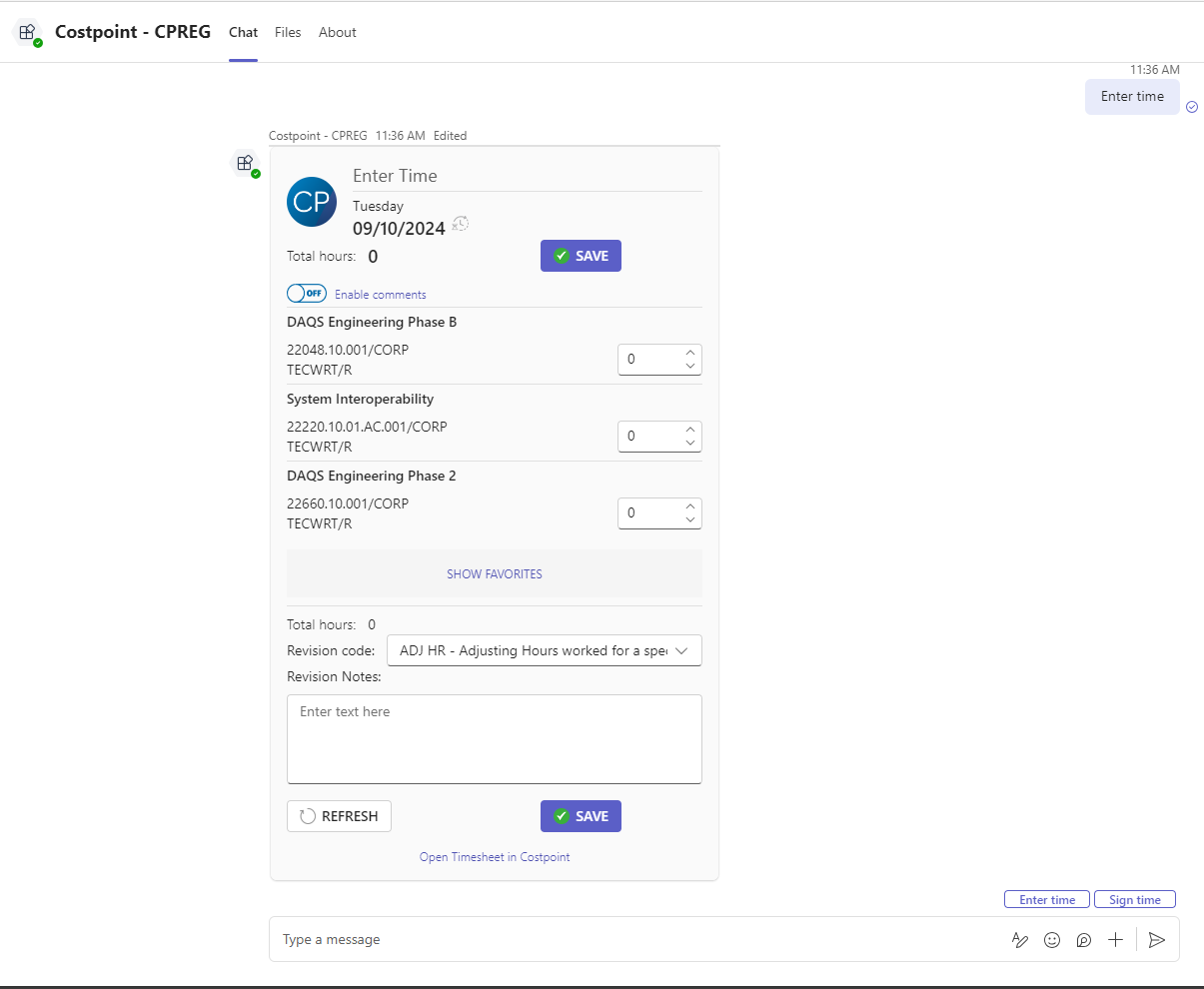Switch to the Files tab
This screenshot has width=1204, height=989.
pyautogui.click(x=288, y=32)
